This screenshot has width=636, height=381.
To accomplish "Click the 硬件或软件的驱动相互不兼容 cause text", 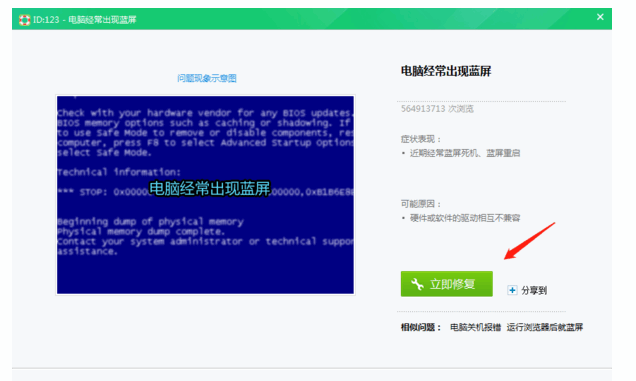I will pyautogui.click(x=465, y=218).
